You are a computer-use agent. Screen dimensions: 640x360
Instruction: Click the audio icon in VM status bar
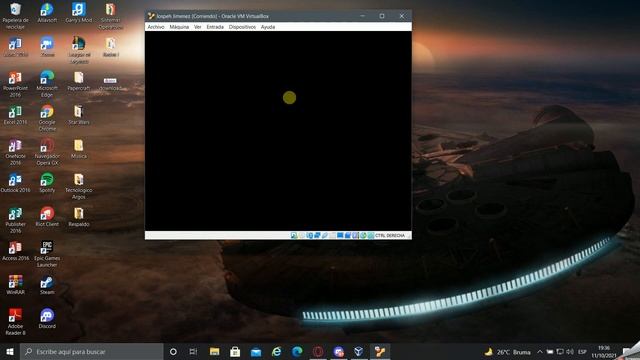(309, 236)
